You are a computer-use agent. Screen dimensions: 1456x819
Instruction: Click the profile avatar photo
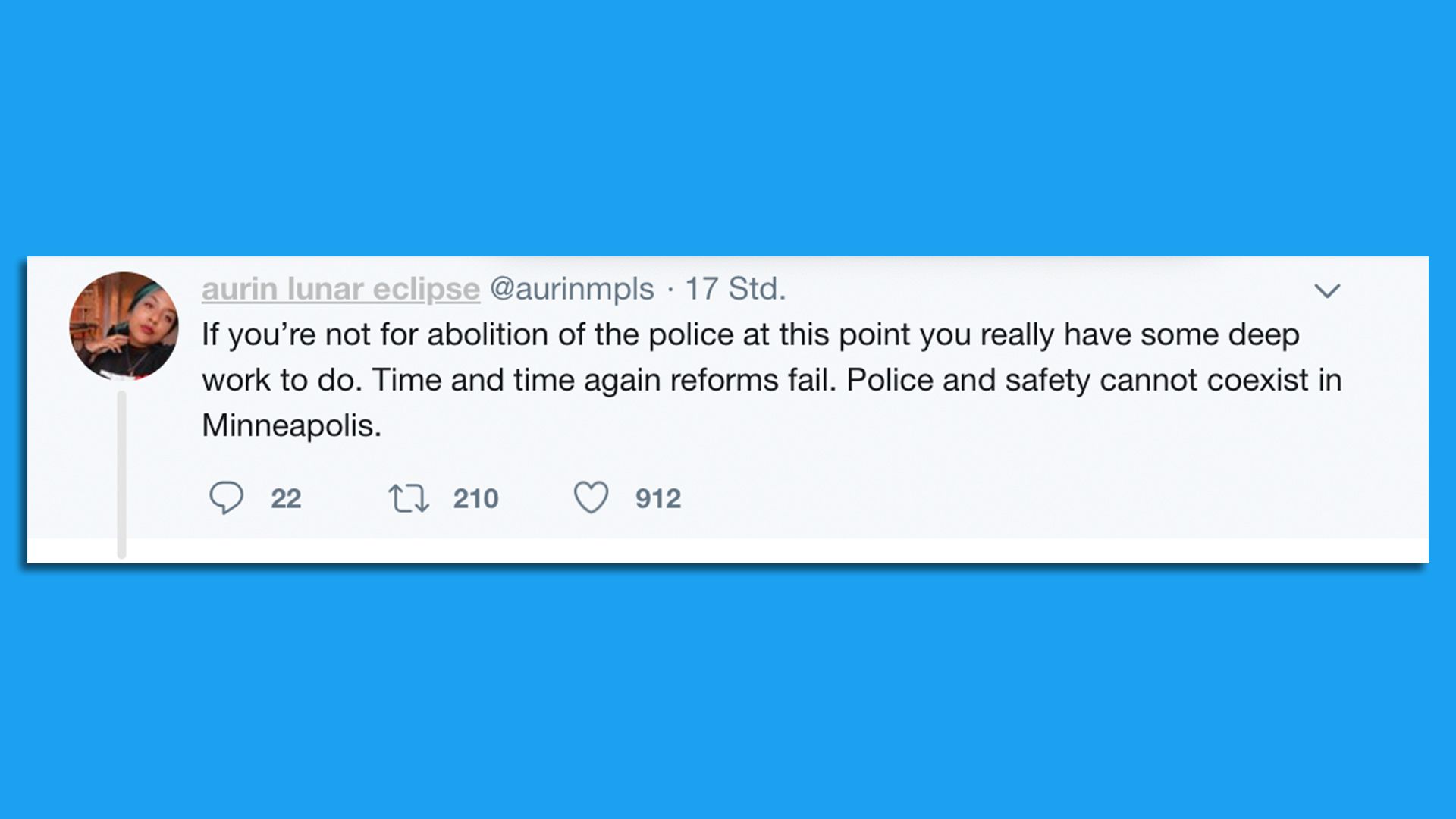point(124,326)
